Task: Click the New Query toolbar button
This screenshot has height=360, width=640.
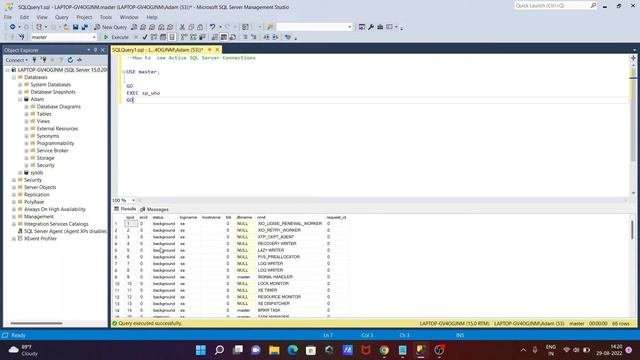Action: (x=111, y=27)
